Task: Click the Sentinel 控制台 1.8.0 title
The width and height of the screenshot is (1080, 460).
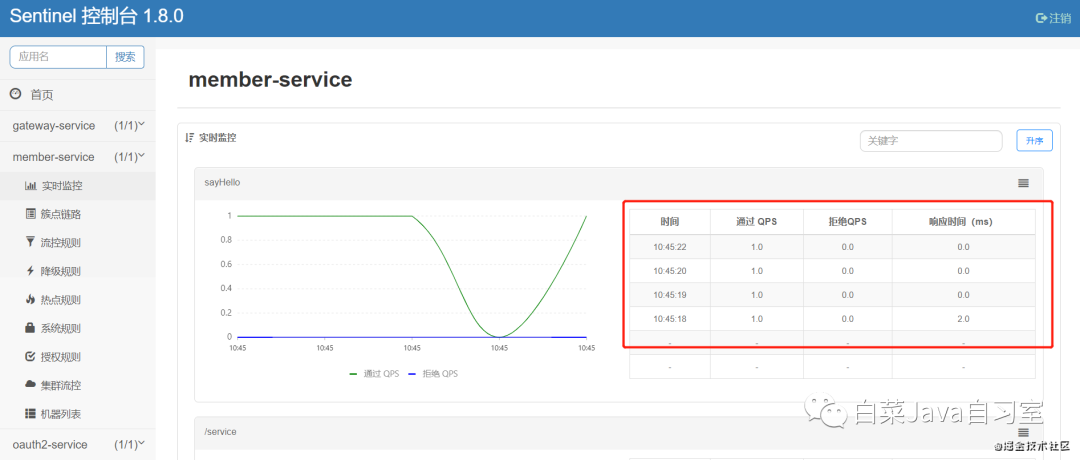Action: click(96, 17)
